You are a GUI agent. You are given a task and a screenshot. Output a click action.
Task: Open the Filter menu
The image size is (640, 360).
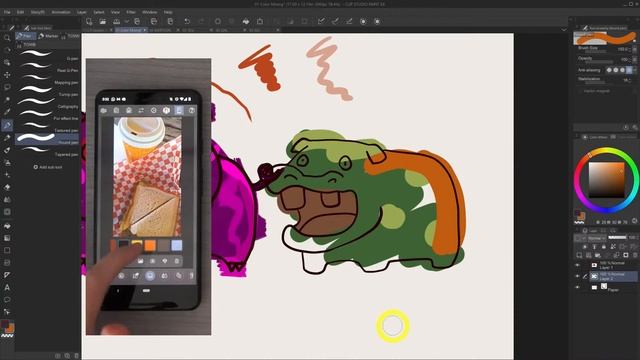click(131, 12)
